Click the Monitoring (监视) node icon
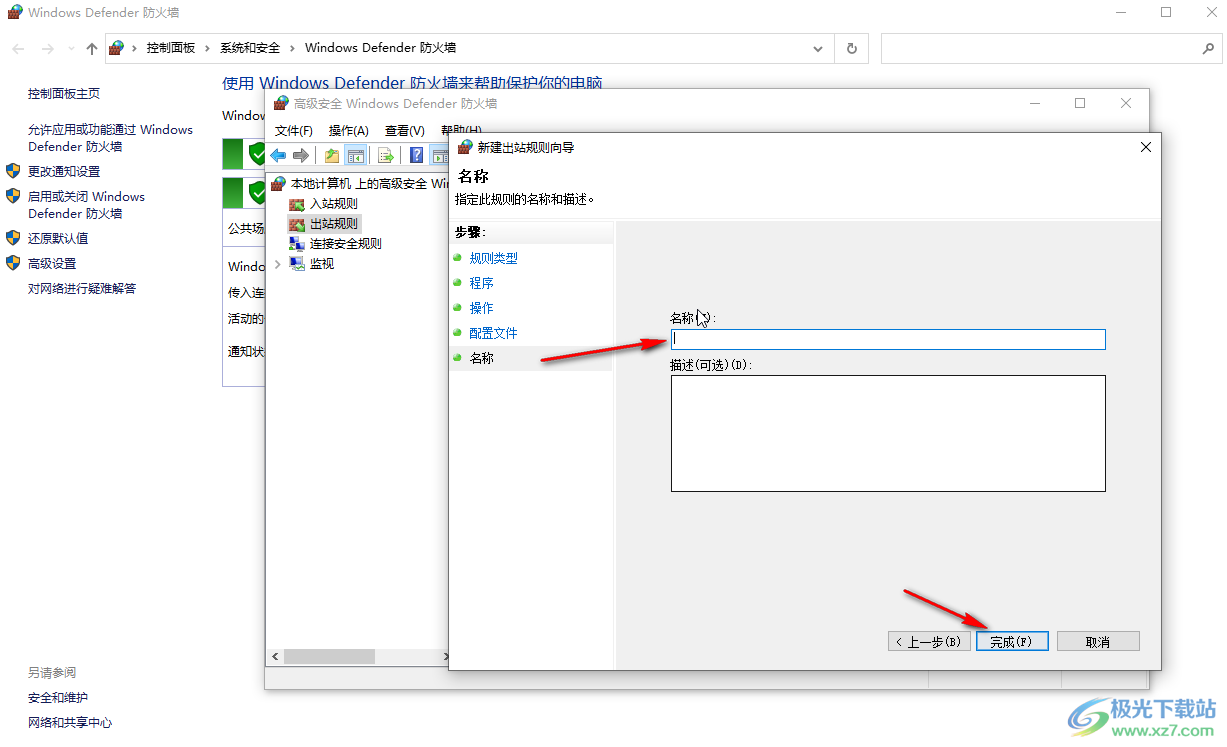Screen dimensions: 1227x747 coord(296,264)
